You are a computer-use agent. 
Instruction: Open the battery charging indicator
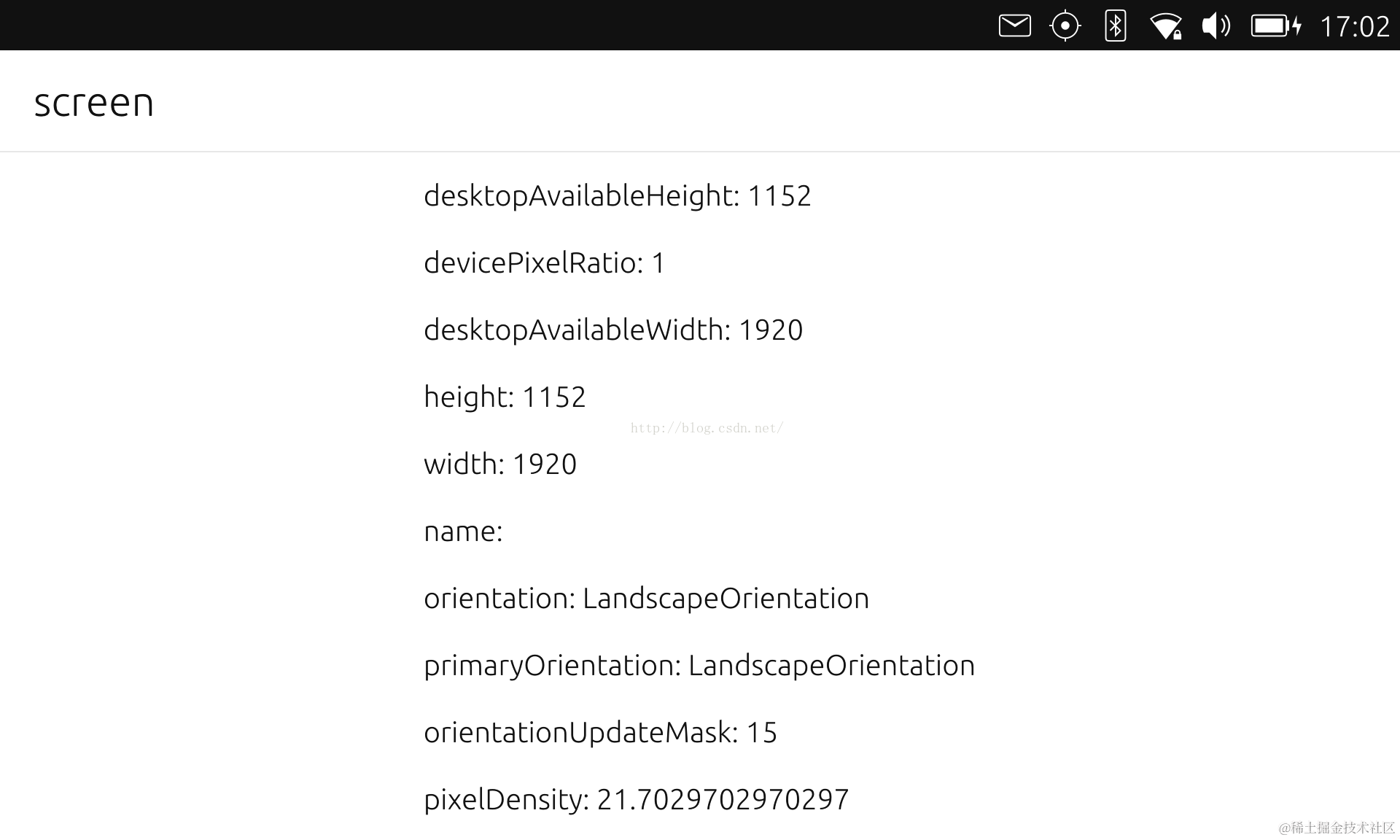[x=1276, y=26]
